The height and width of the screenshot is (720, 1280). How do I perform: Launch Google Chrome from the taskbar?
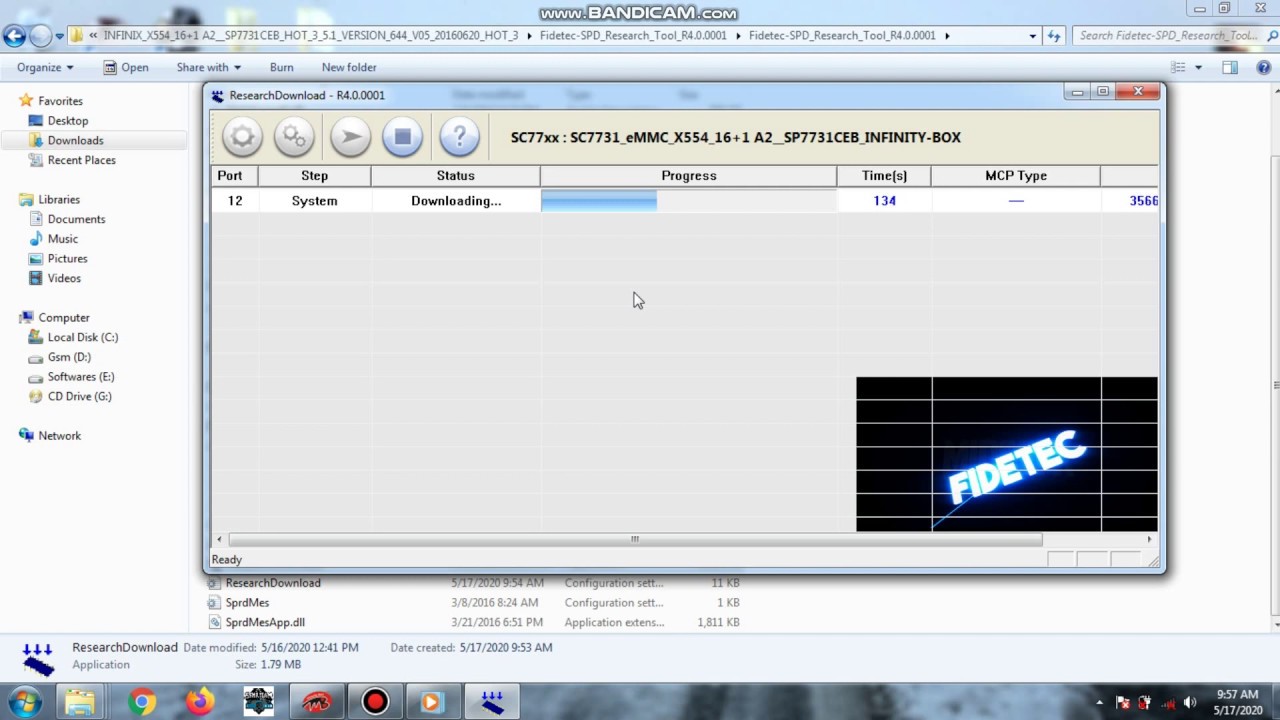[x=142, y=702]
